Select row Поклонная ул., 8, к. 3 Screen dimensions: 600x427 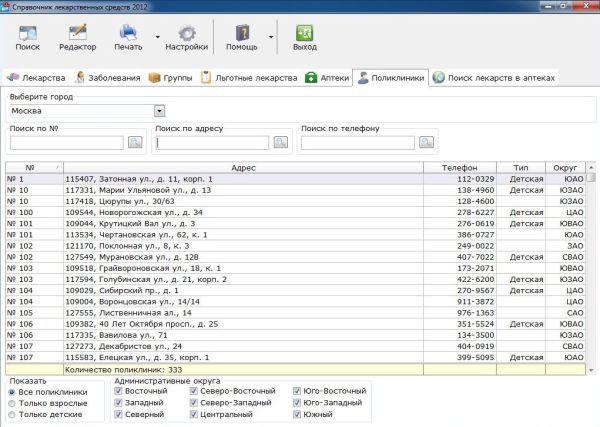295,246
